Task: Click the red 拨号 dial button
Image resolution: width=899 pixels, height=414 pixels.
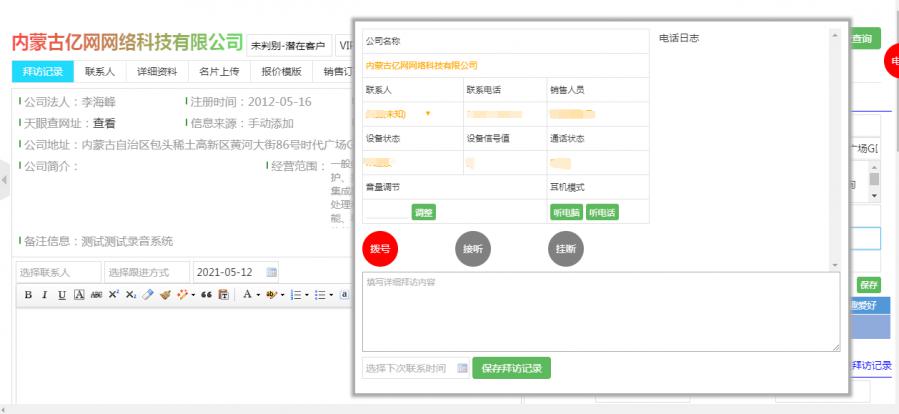Action: tap(380, 248)
